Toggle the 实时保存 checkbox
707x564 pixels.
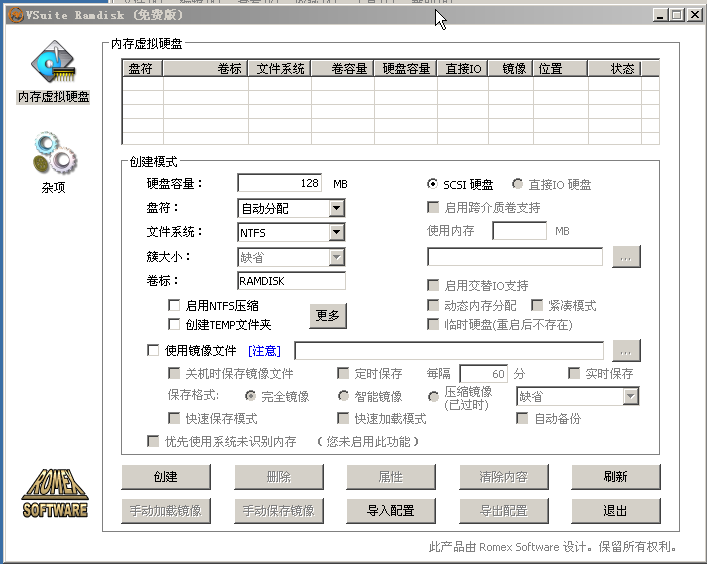574,373
